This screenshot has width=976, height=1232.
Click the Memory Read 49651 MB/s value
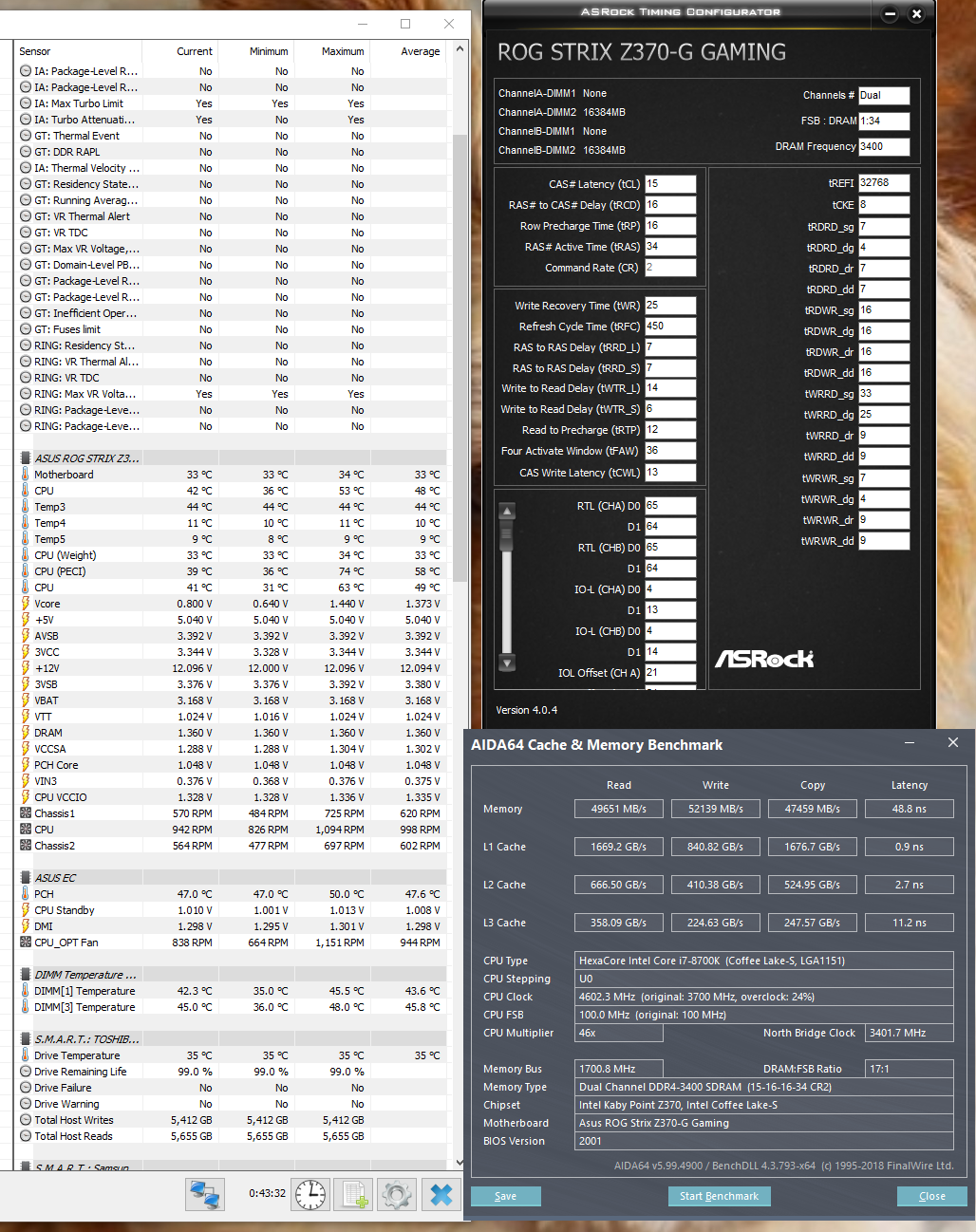coord(619,809)
